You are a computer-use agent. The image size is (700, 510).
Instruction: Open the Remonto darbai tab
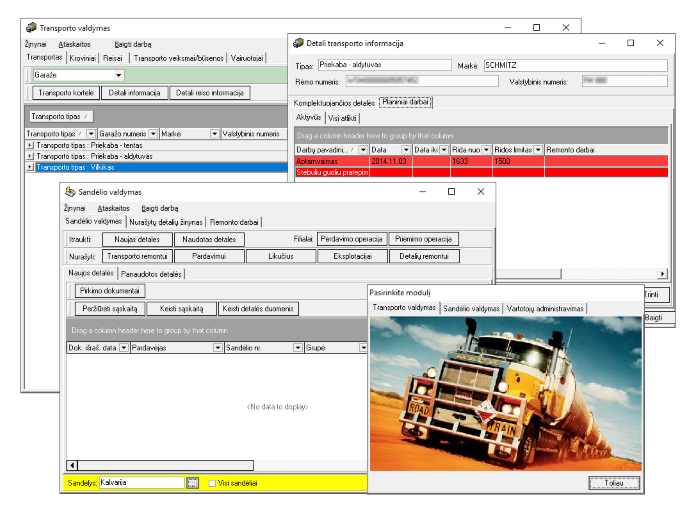[x=234, y=222]
